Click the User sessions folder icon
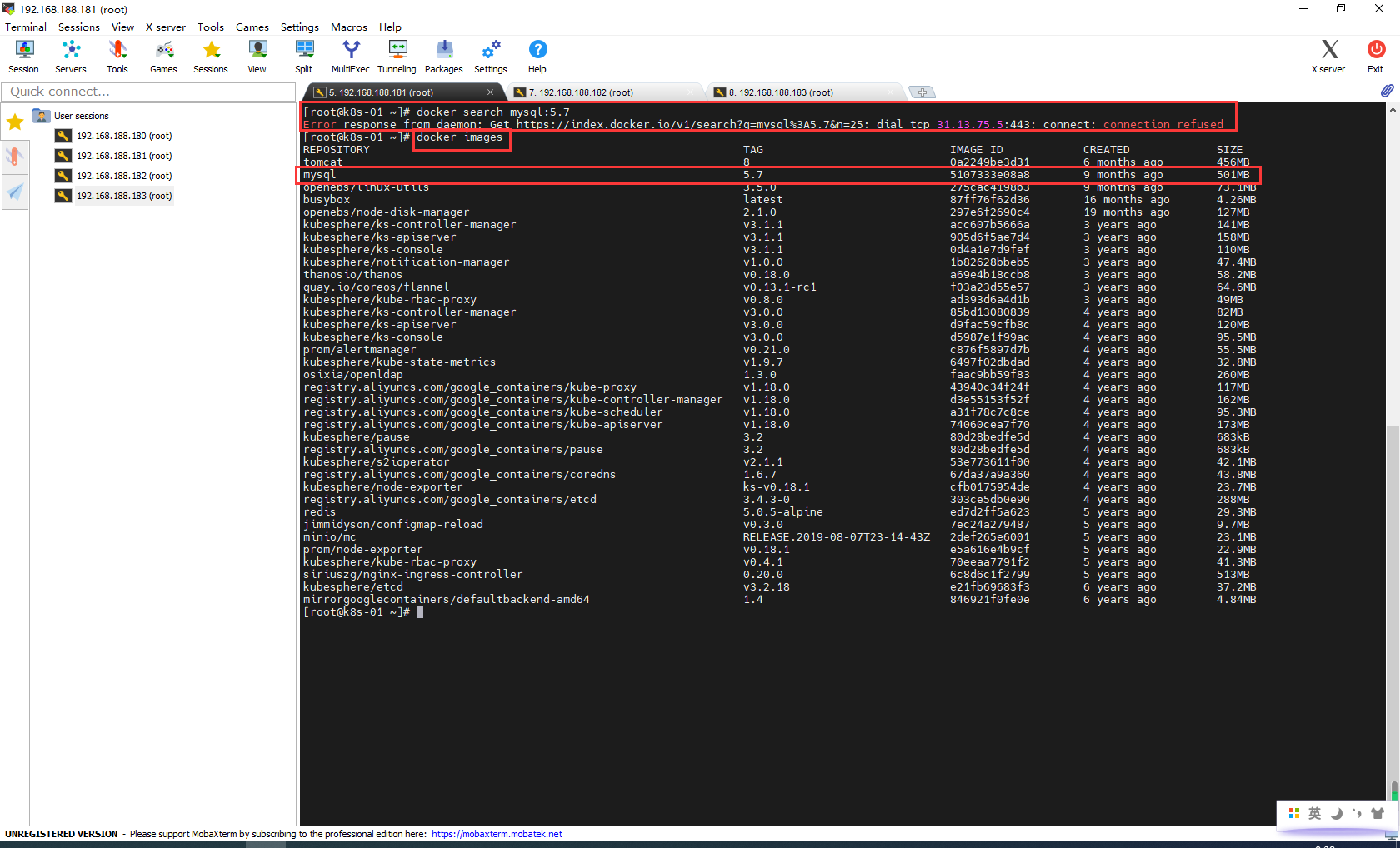The image size is (1400, 848). (41, 116)
